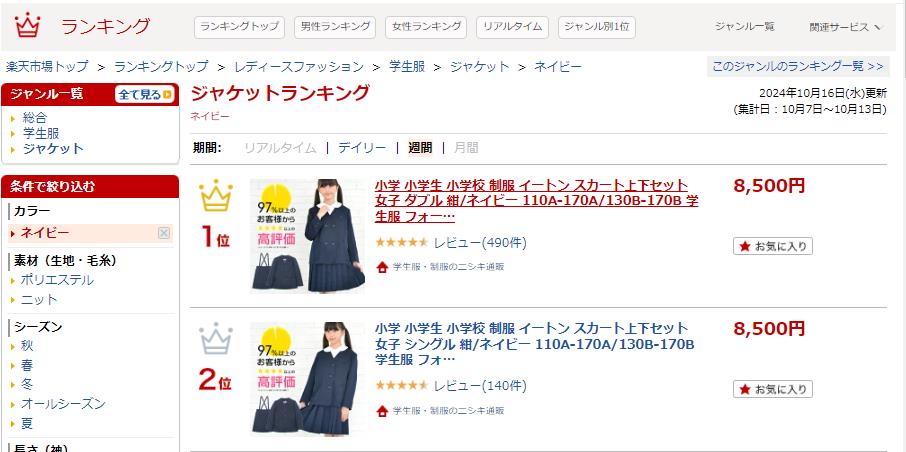The width and height of the screenshot is (906, 452).
Task: Click shop house icon for second product
Action: click(x=382, y=411)
